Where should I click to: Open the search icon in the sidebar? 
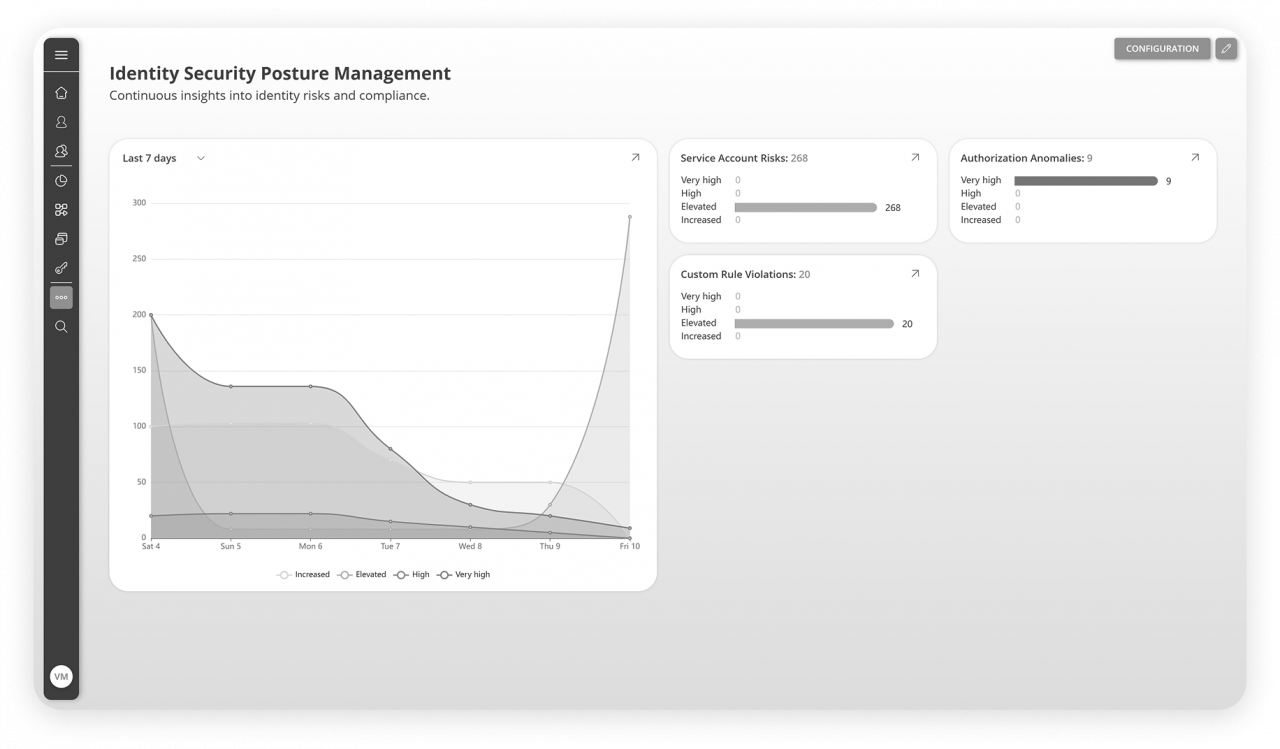point(61,326)
